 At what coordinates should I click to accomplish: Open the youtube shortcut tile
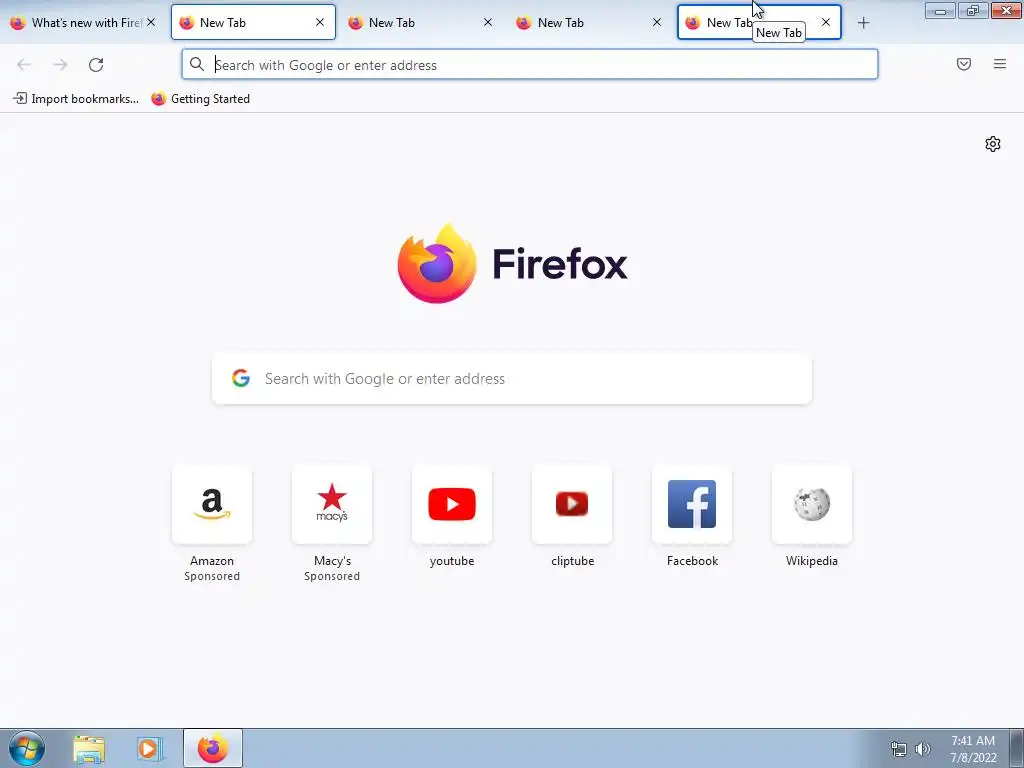[452, 504]
